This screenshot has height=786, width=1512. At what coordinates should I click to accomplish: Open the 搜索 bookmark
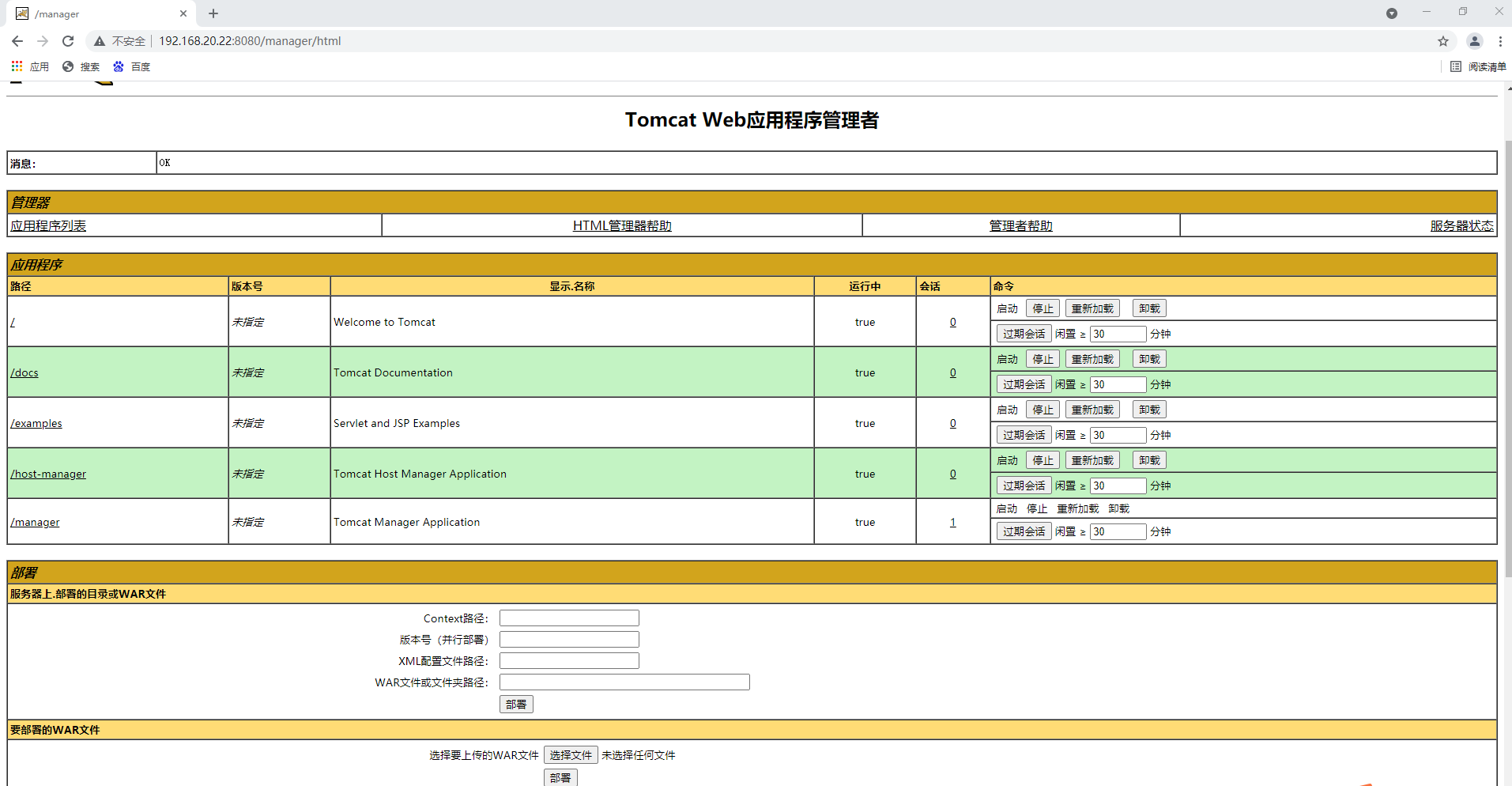click(81, 66)
